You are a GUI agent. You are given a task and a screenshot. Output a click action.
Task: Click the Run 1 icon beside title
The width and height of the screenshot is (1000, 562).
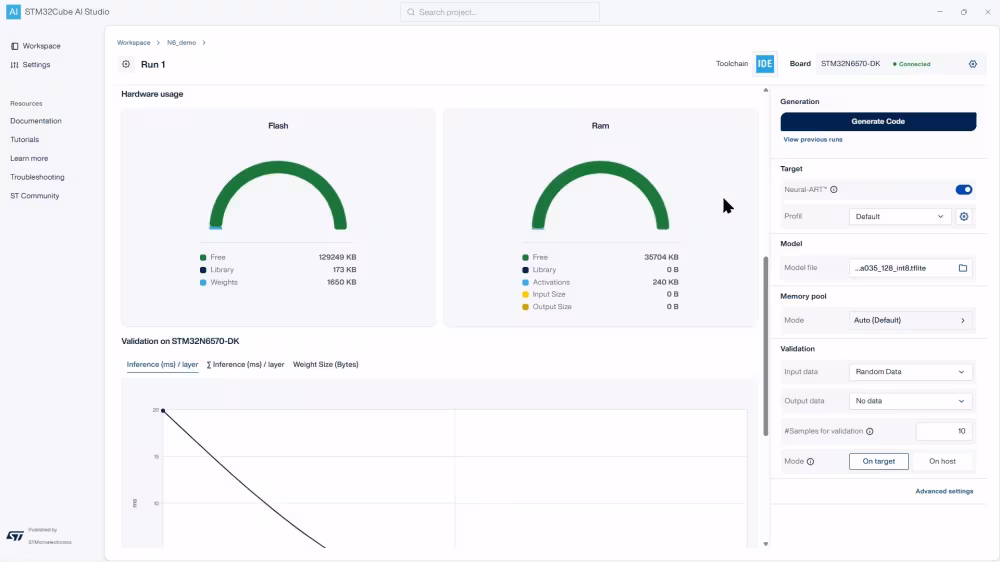tap(126, 64)
